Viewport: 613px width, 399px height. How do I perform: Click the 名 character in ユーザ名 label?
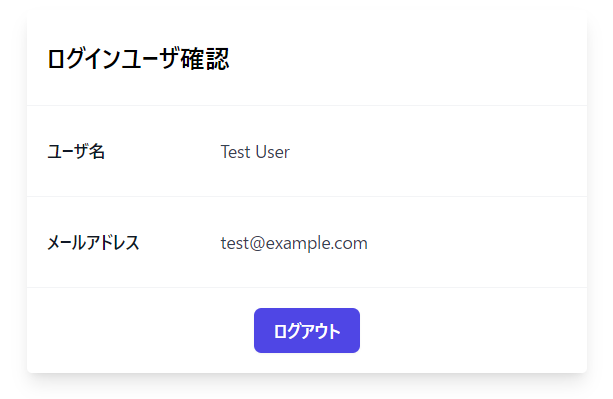coord(96,152)
